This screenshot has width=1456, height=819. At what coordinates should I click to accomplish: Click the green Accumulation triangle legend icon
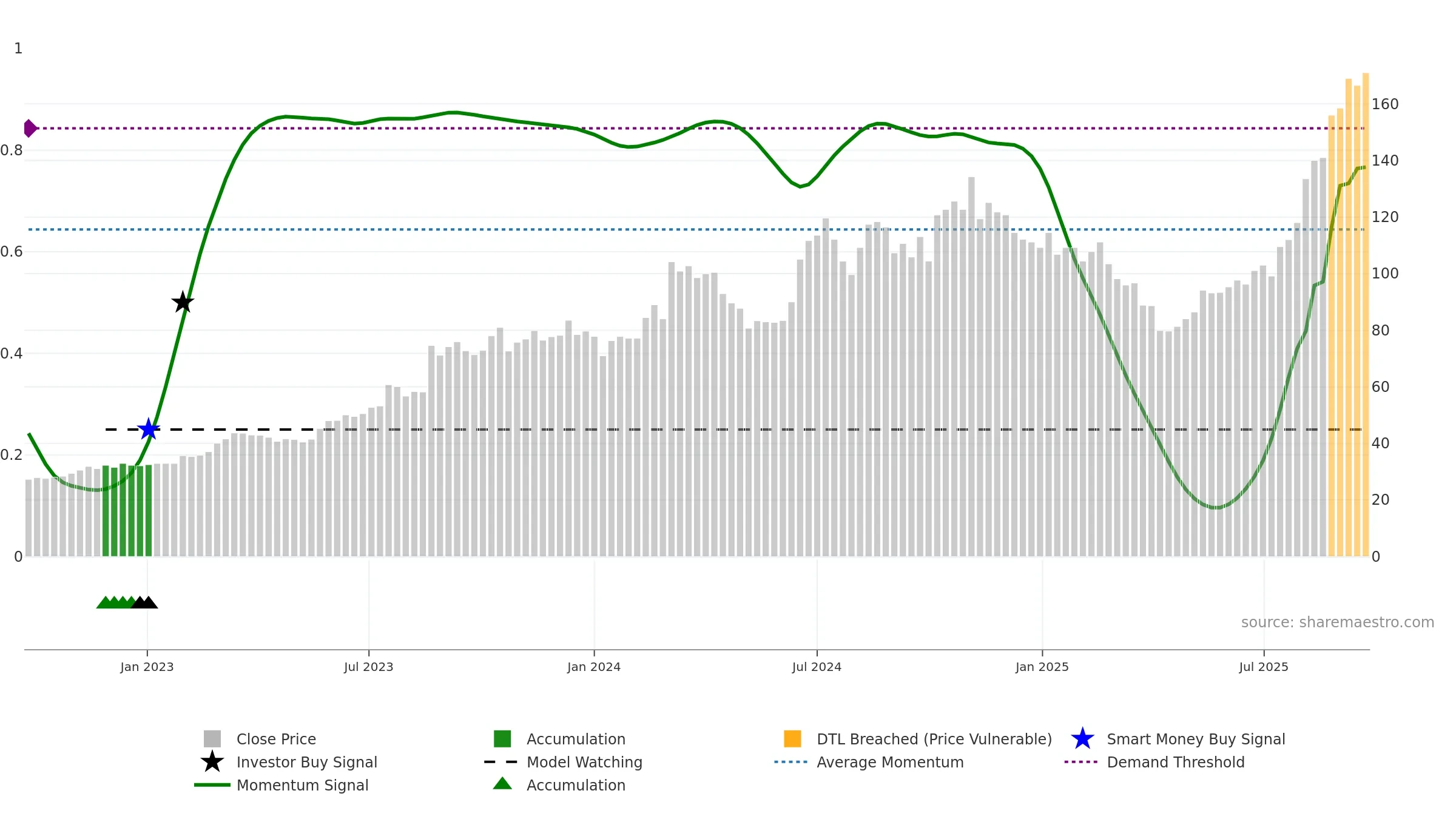(x=502, y=783)
